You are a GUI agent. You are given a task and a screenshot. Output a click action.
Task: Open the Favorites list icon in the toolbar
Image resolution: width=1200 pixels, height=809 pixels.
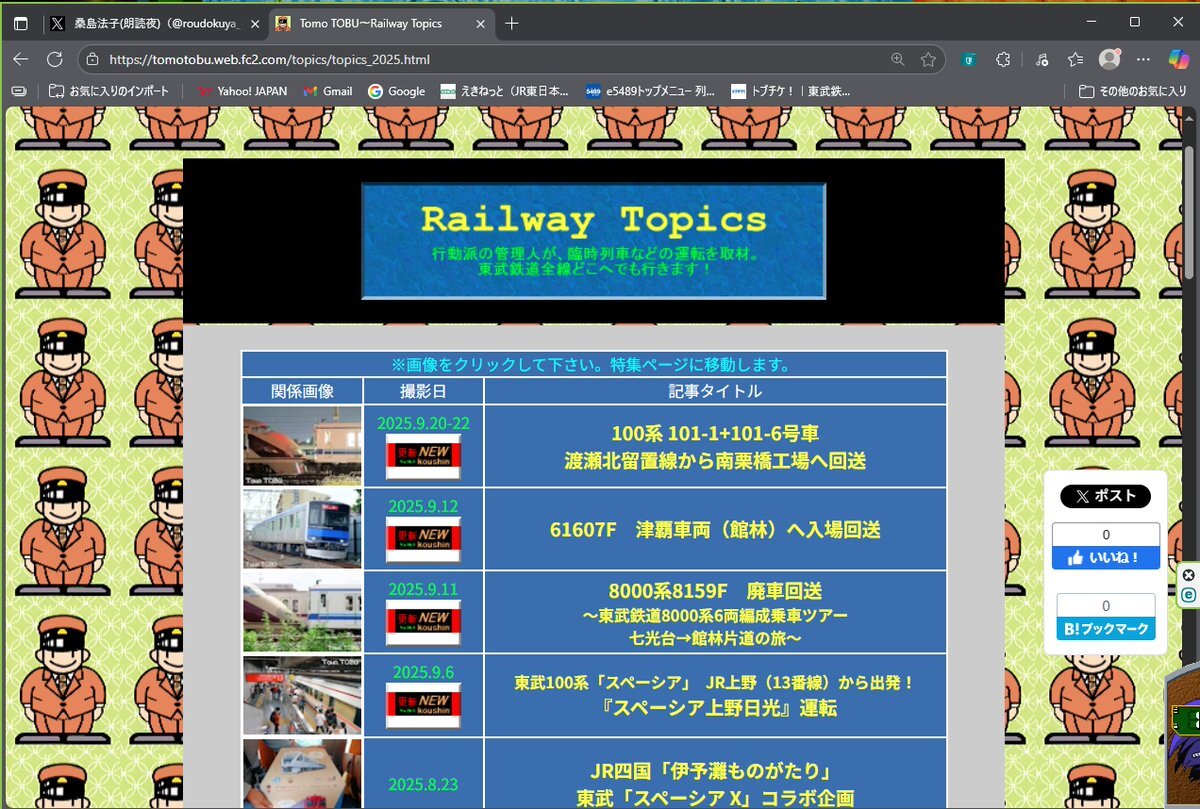click(1075, 59)
